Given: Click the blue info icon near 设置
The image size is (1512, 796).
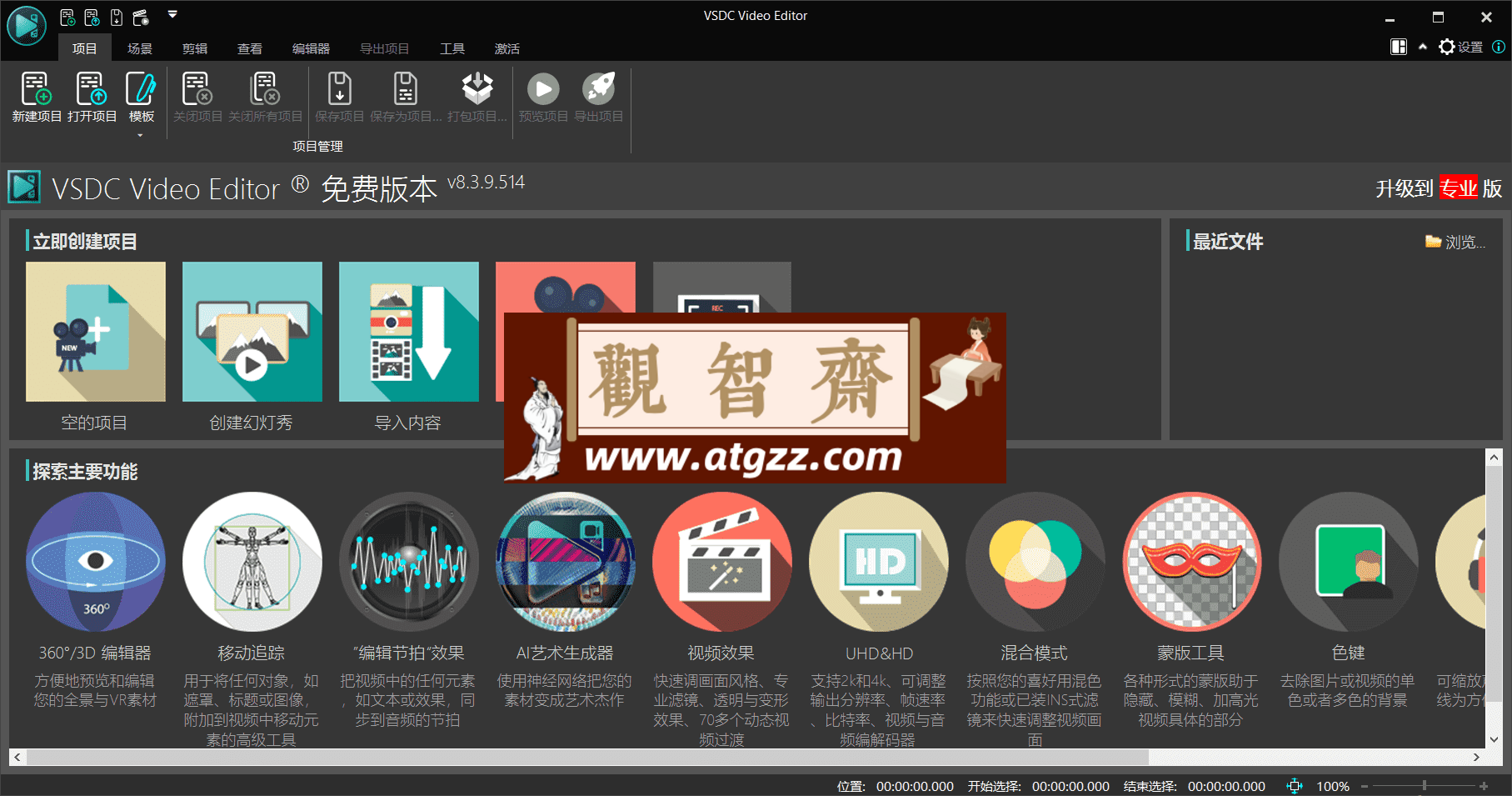Looking at the screenshot, I should coord(1498,47).
